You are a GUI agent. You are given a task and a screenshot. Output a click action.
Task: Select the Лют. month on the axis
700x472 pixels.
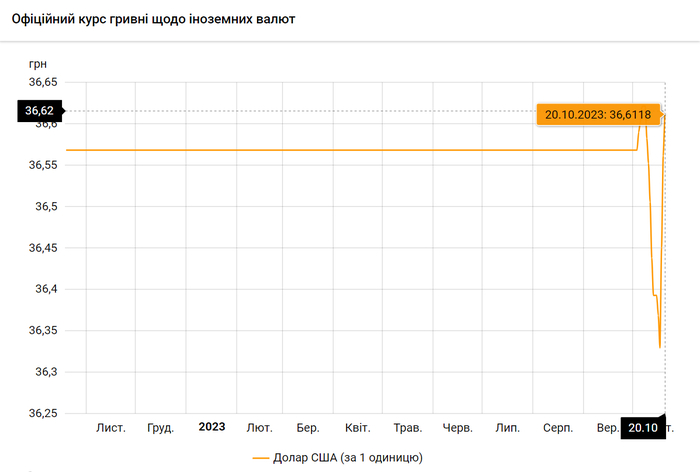click(x=259, y=428)
